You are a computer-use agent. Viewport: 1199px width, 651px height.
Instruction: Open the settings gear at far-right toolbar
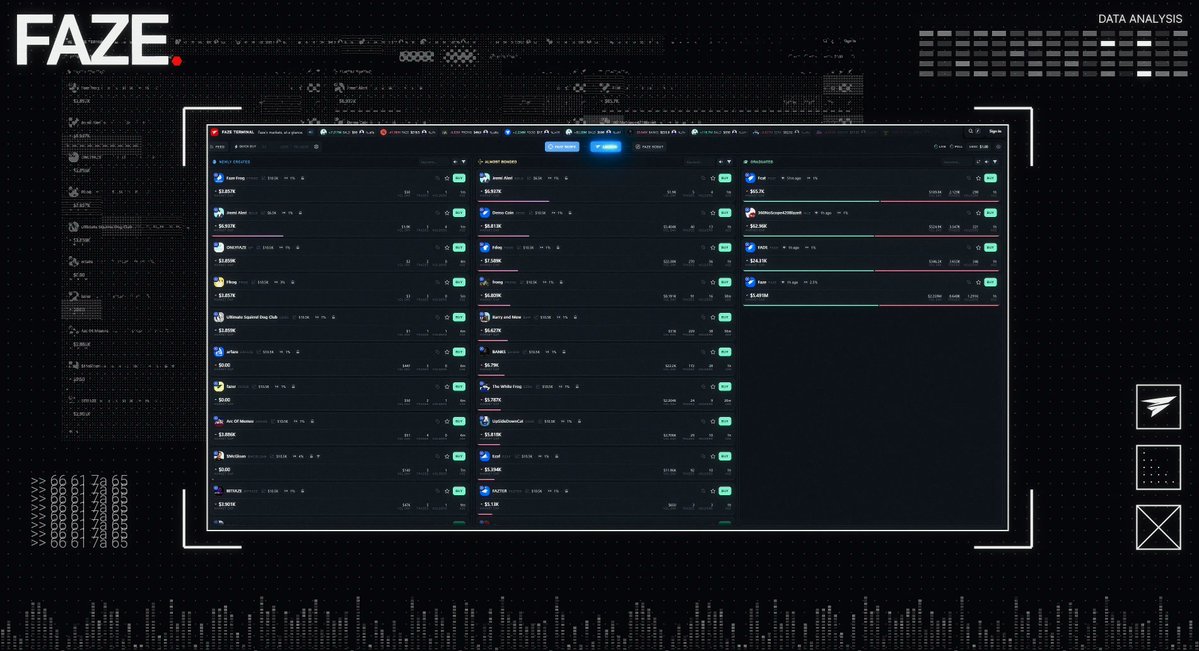point(998,146)
